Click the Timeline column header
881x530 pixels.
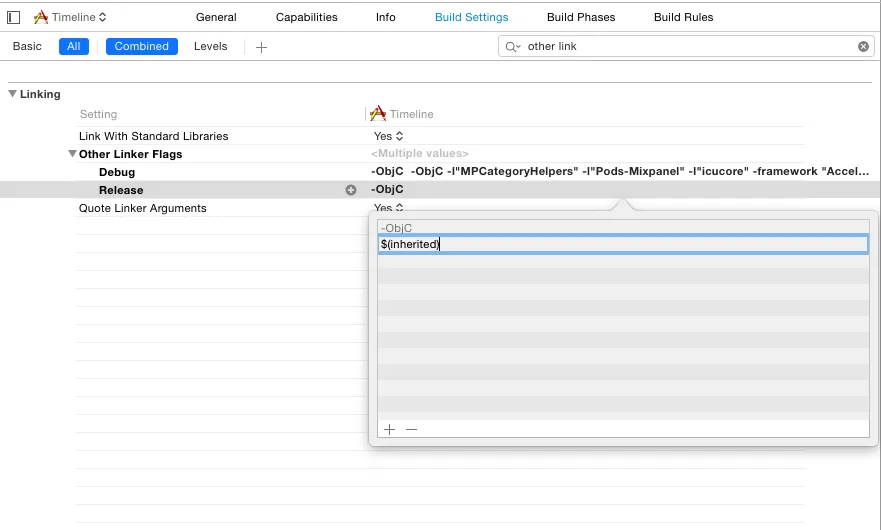pos(411,114)
